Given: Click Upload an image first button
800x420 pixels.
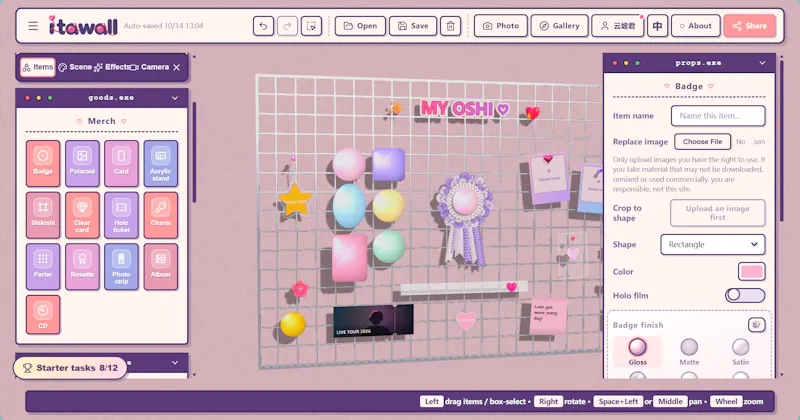Looking at the screenshot, I should click(717, 213).
